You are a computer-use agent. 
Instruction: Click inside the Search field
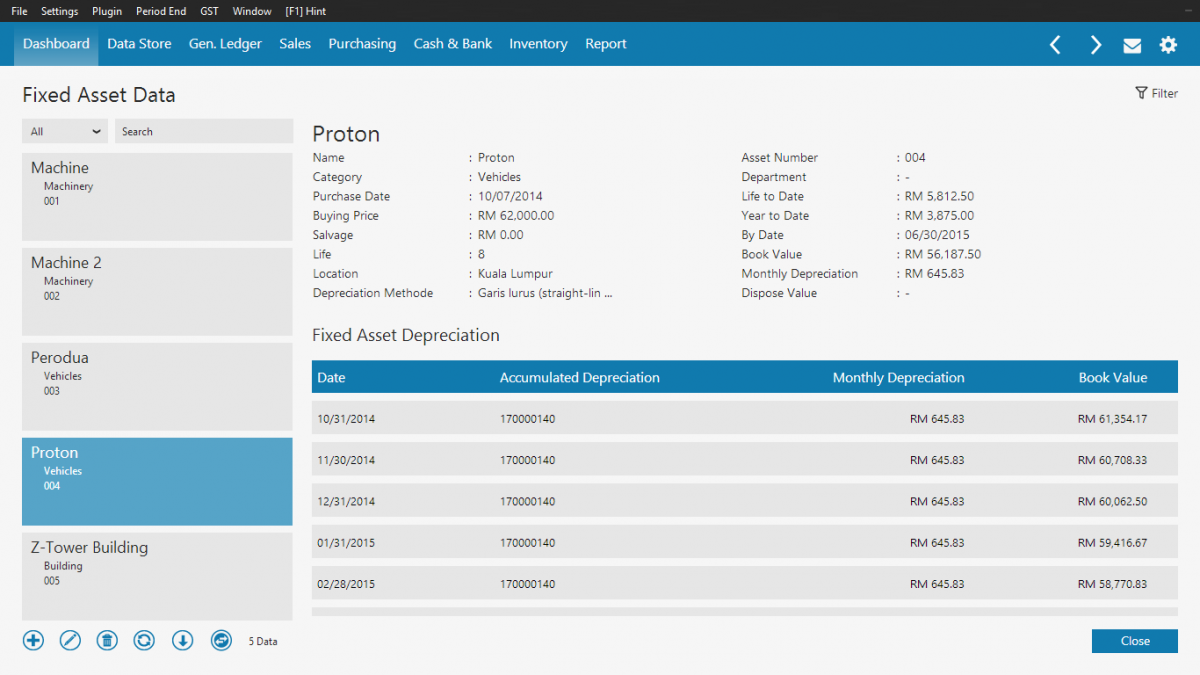point(203,130)
